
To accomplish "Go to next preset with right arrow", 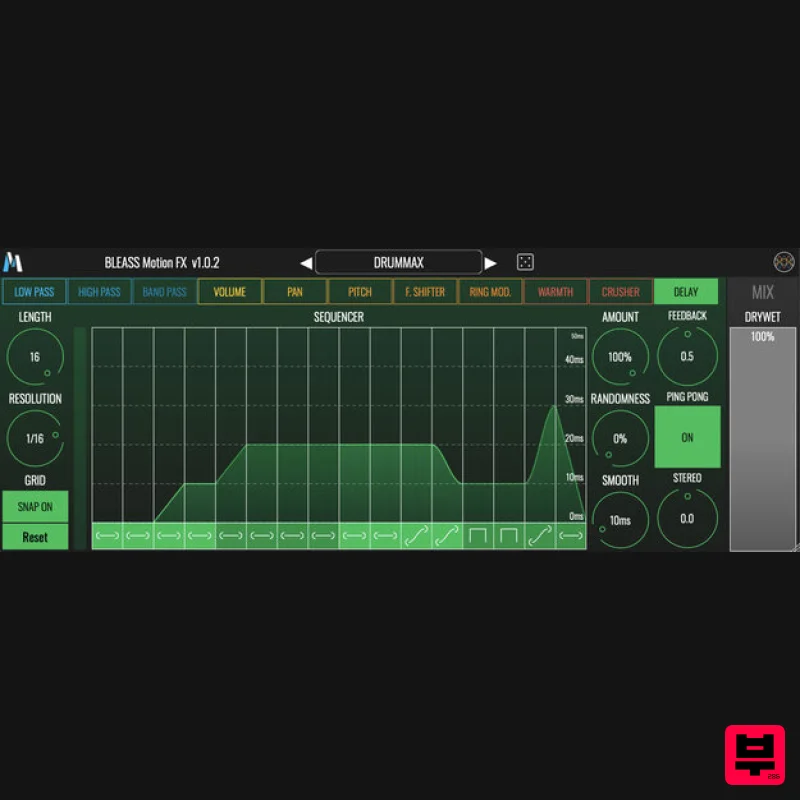I will (x=490, y=263).
